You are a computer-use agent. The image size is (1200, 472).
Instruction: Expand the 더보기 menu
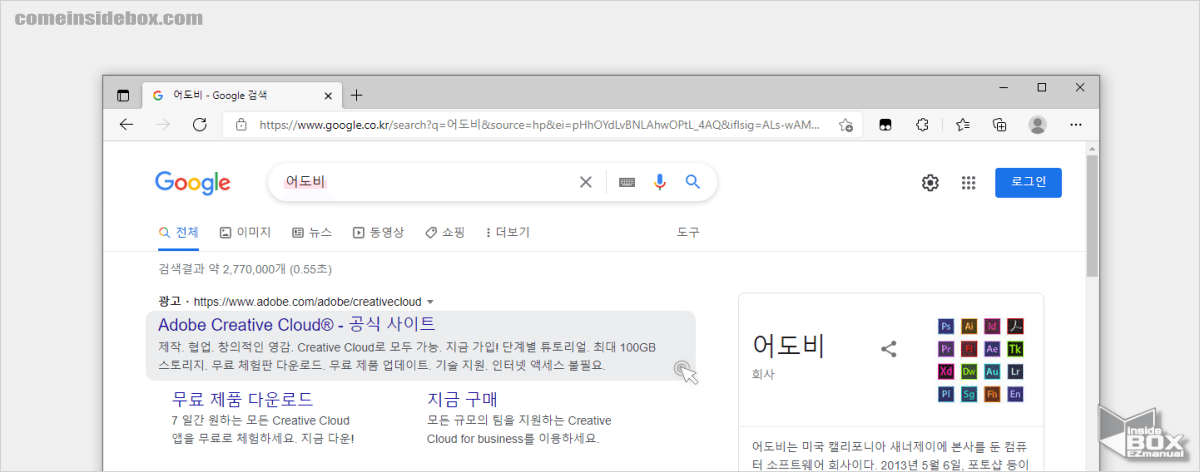click(x=508, y=232)
